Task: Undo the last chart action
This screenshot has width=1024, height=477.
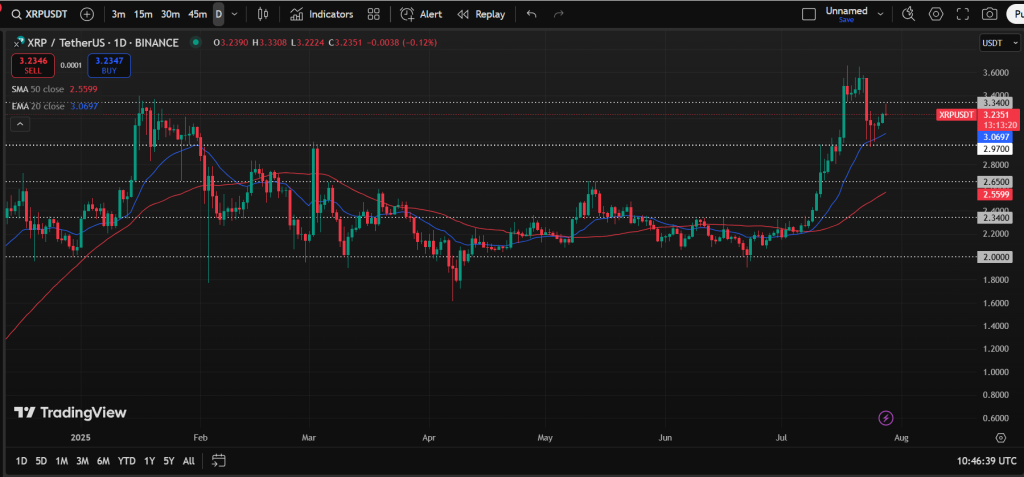Action: click(532, 14)
